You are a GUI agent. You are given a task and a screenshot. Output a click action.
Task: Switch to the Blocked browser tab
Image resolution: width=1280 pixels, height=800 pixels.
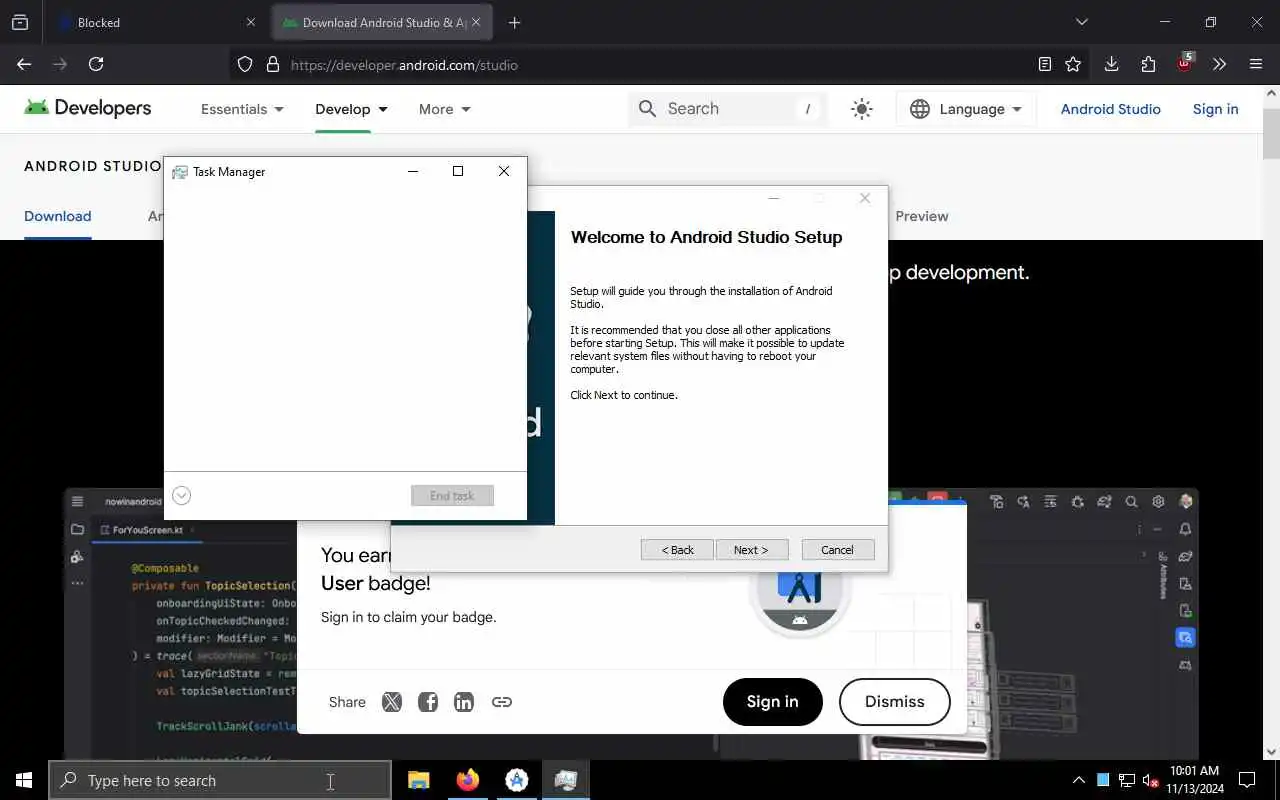pos(156,22)
